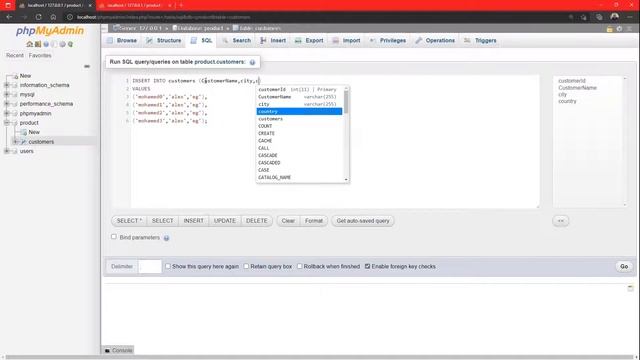
Task: Click the INSERT template button
Action: point(193,221)
